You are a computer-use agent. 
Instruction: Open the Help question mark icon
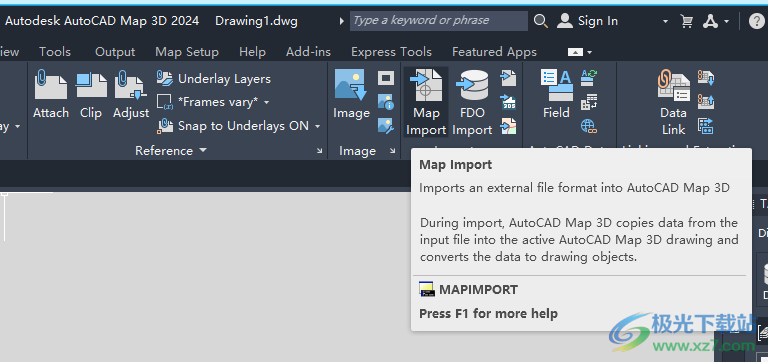756,21
